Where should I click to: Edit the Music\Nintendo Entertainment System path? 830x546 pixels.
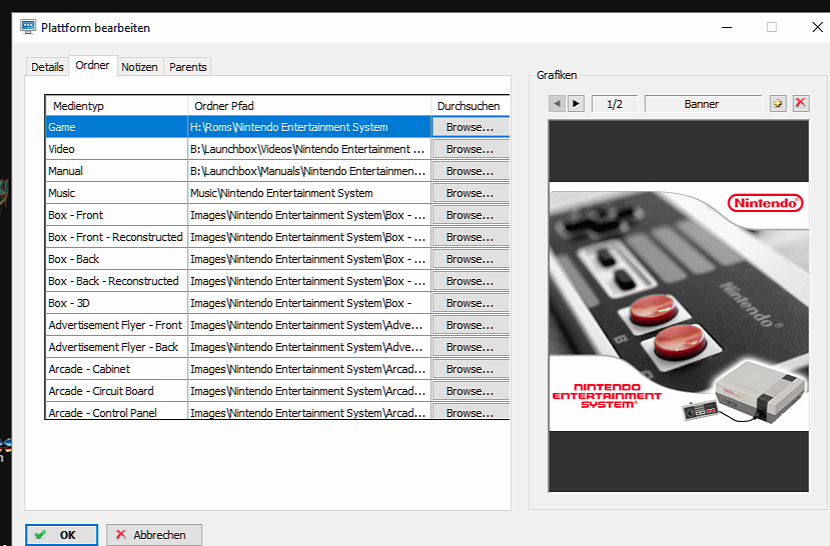[x=309, y=193]
